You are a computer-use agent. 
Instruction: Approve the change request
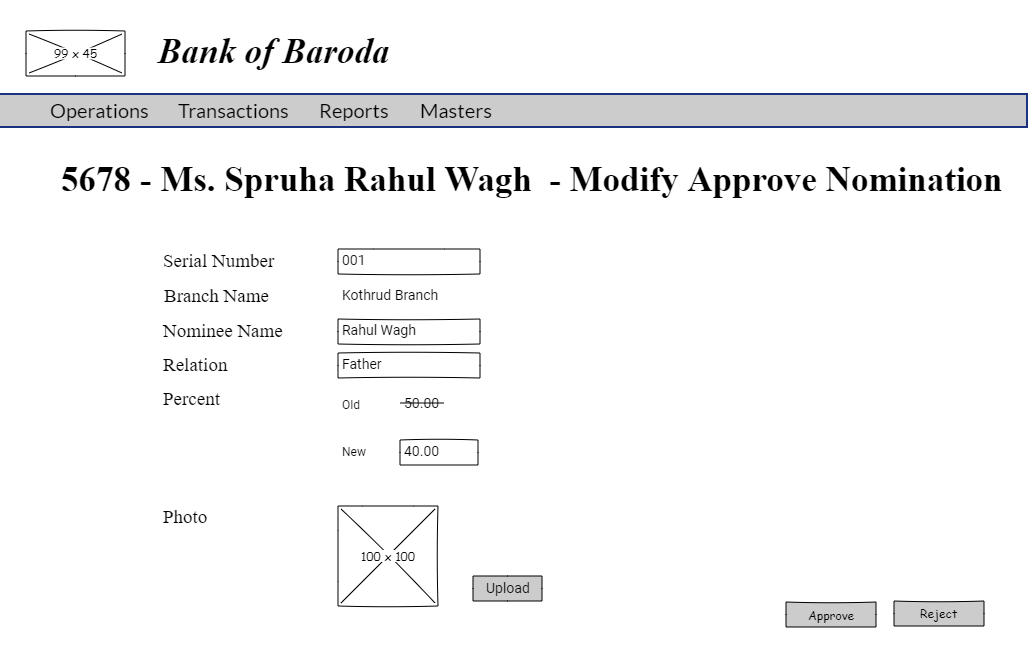click(830, 615)
